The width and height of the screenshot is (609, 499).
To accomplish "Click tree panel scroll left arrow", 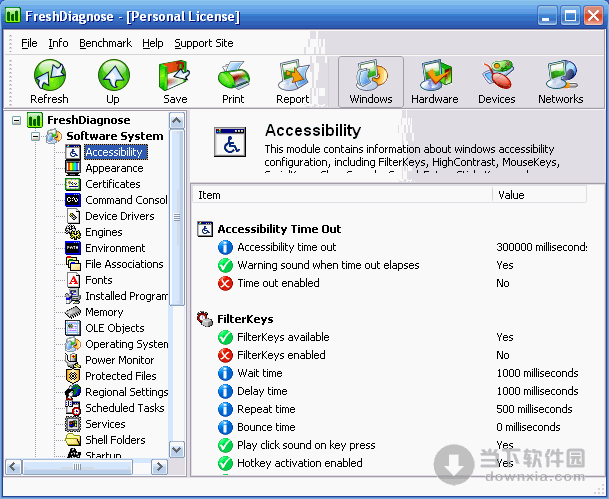I will click(13, 466).
